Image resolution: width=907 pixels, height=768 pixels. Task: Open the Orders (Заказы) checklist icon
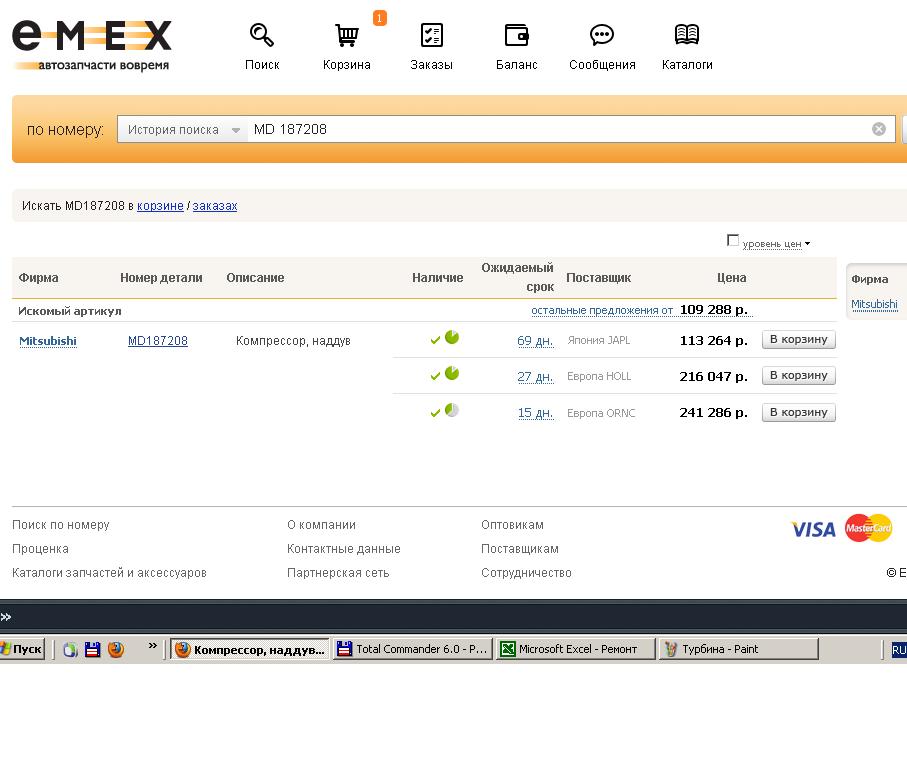click(431, 36)
